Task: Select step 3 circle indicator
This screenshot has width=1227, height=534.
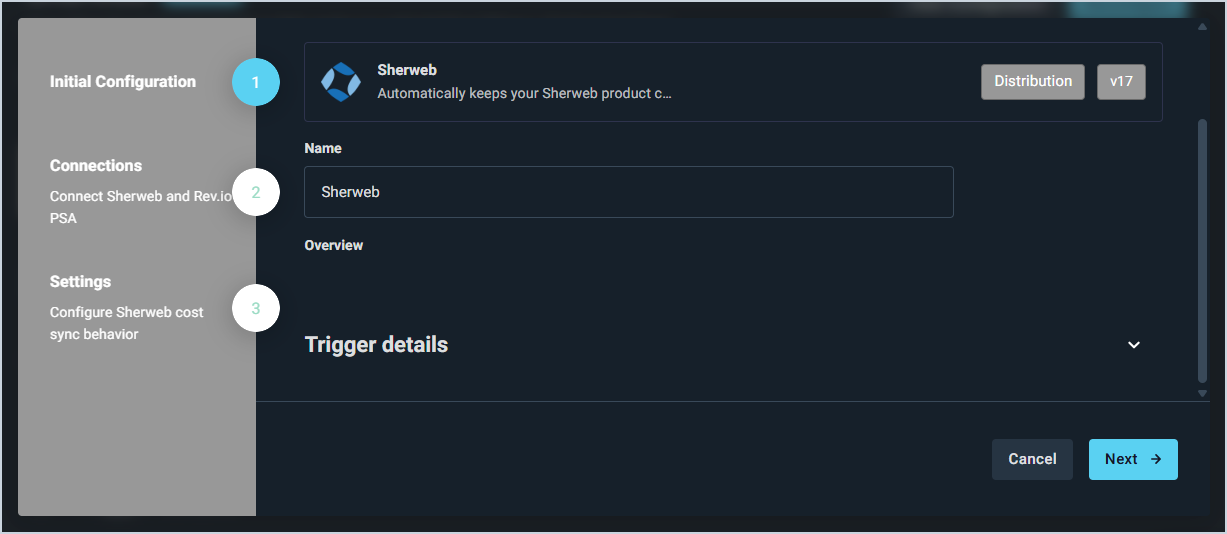Action: coord(256,308)
